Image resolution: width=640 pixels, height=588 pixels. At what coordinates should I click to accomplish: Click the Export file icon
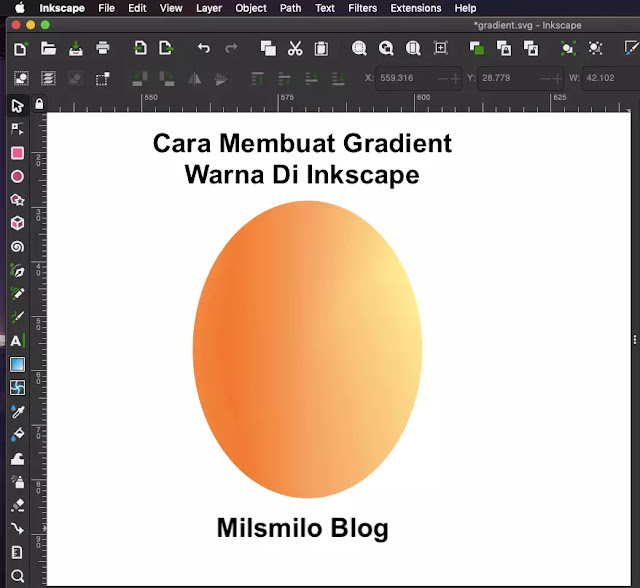pos(166,49)
